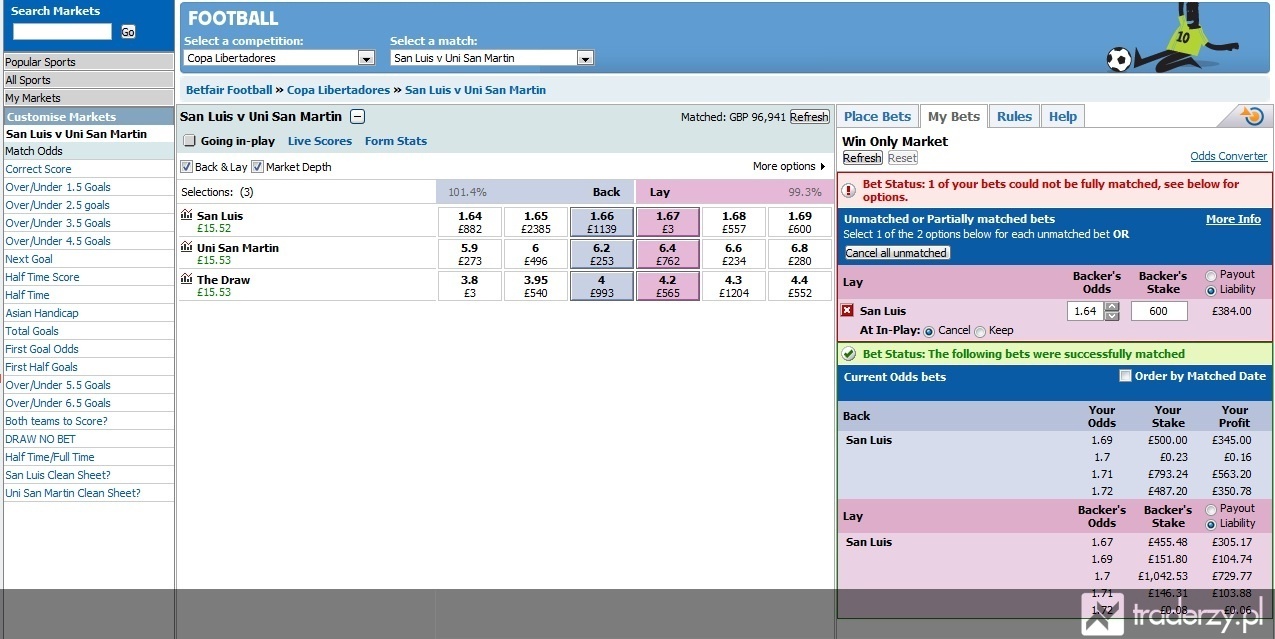Click Refresh under Win Only Market
This screenshot has height=639, width=1275.
pos(862,158)
